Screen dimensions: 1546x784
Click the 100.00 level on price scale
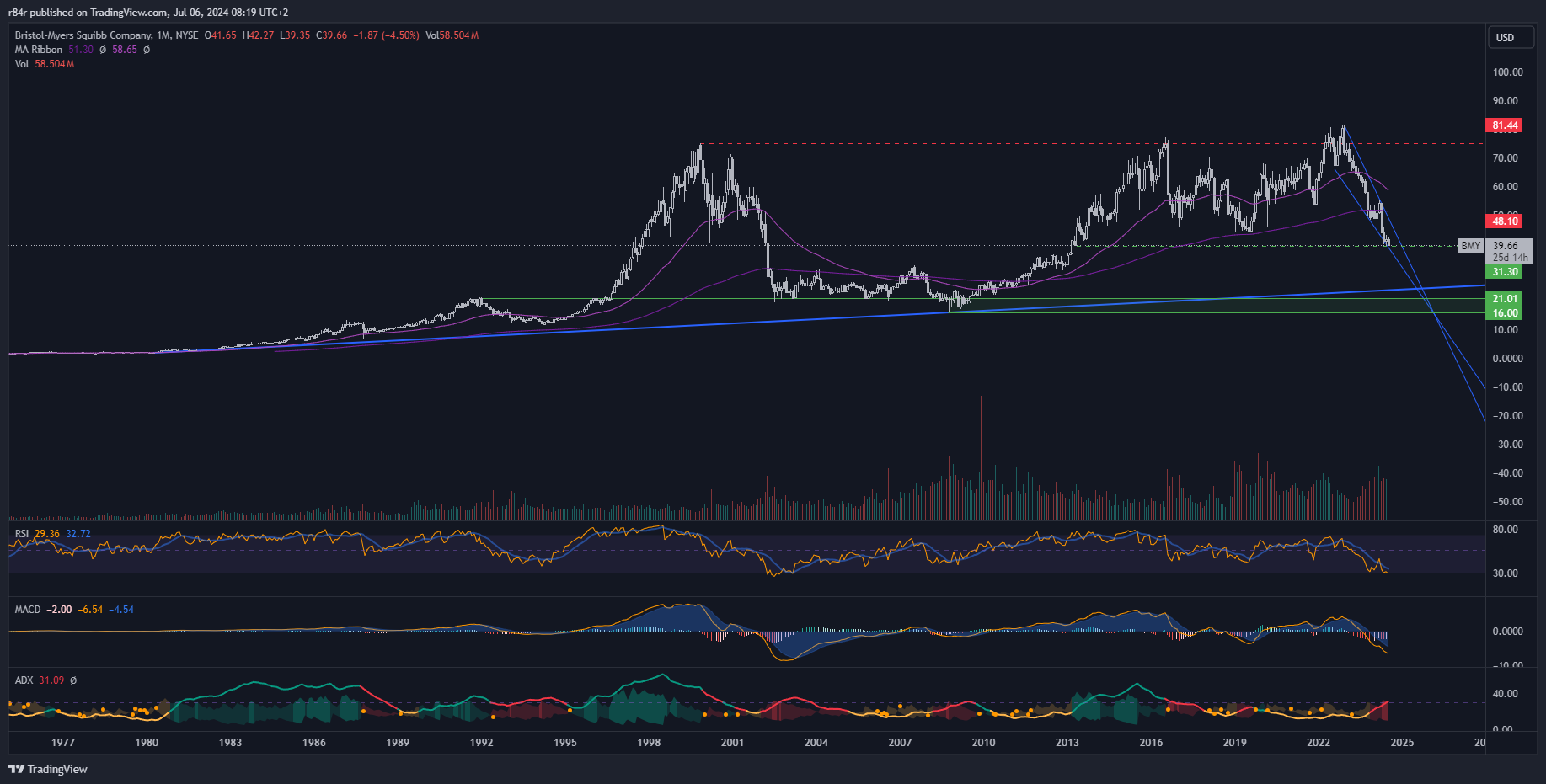point(1507,72)
